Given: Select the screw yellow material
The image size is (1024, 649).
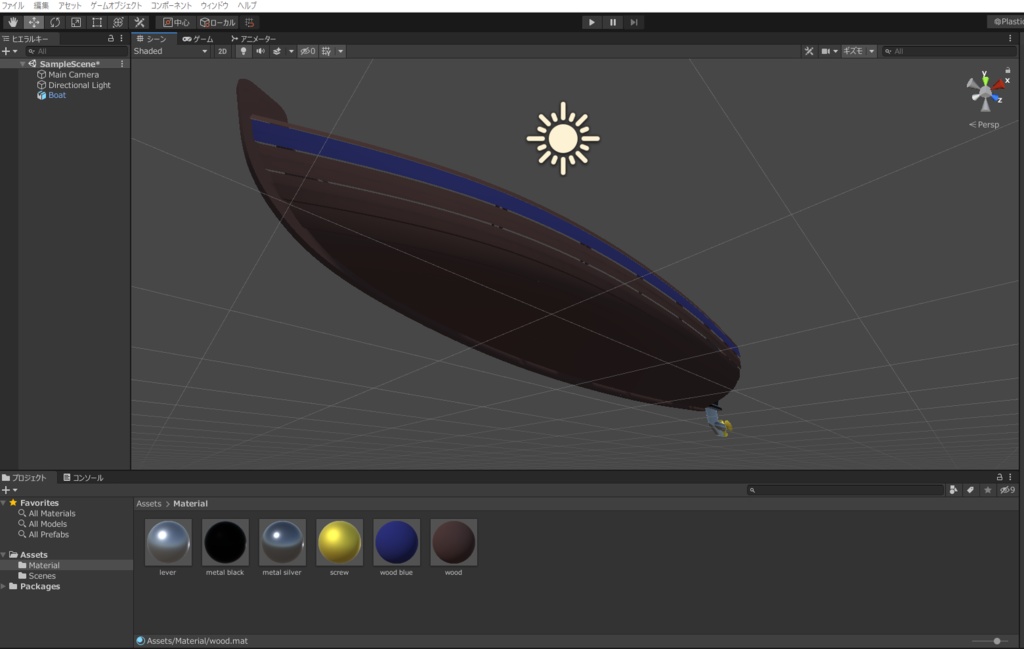Looking at the screenshot, I should click(x=339, y=548).
